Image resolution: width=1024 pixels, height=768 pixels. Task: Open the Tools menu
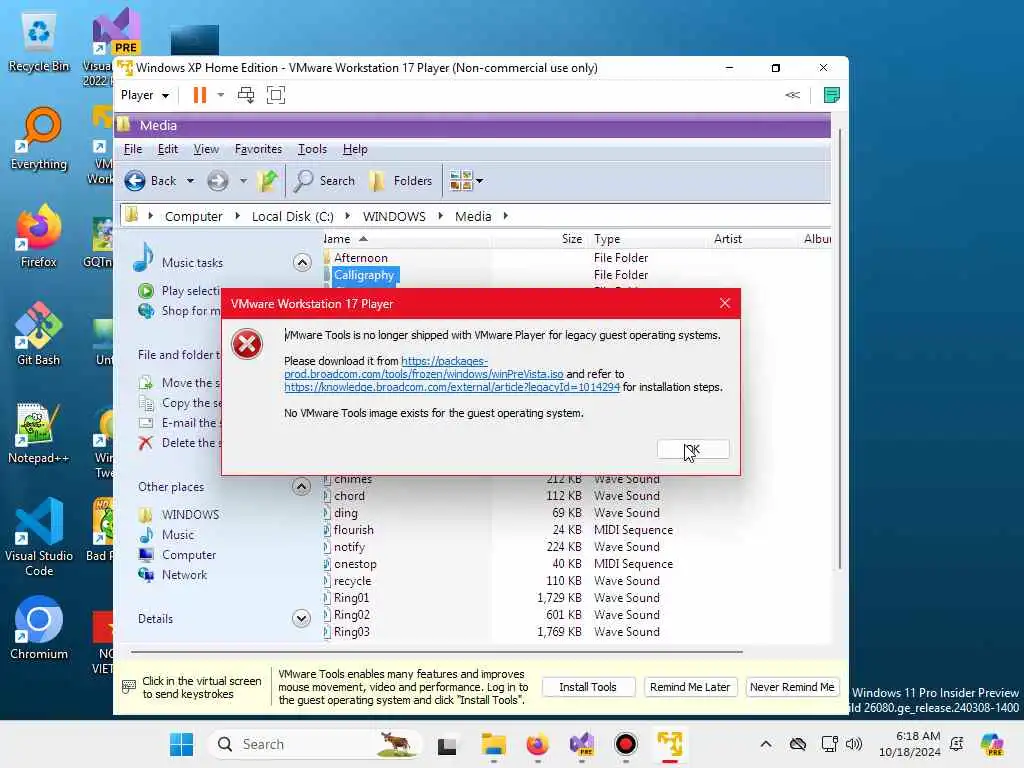pos(312,149)
